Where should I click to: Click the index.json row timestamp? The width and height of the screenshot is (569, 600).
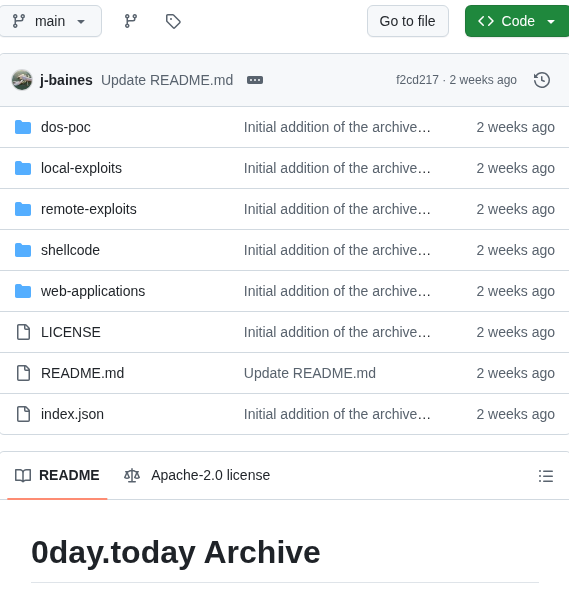coord(515,414)
